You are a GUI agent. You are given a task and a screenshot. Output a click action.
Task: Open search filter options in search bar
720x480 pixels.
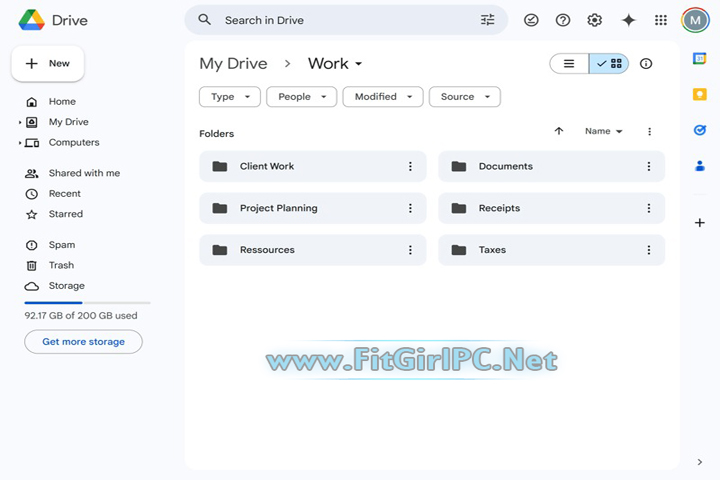488,20
